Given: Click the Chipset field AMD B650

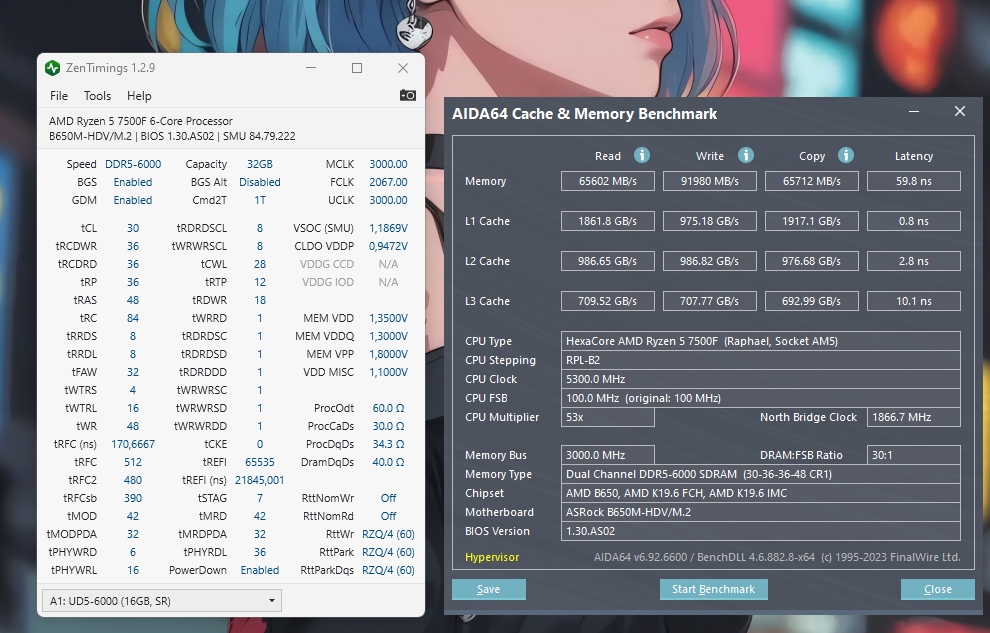Looking at the screenshot, I should tap(761, 493).
